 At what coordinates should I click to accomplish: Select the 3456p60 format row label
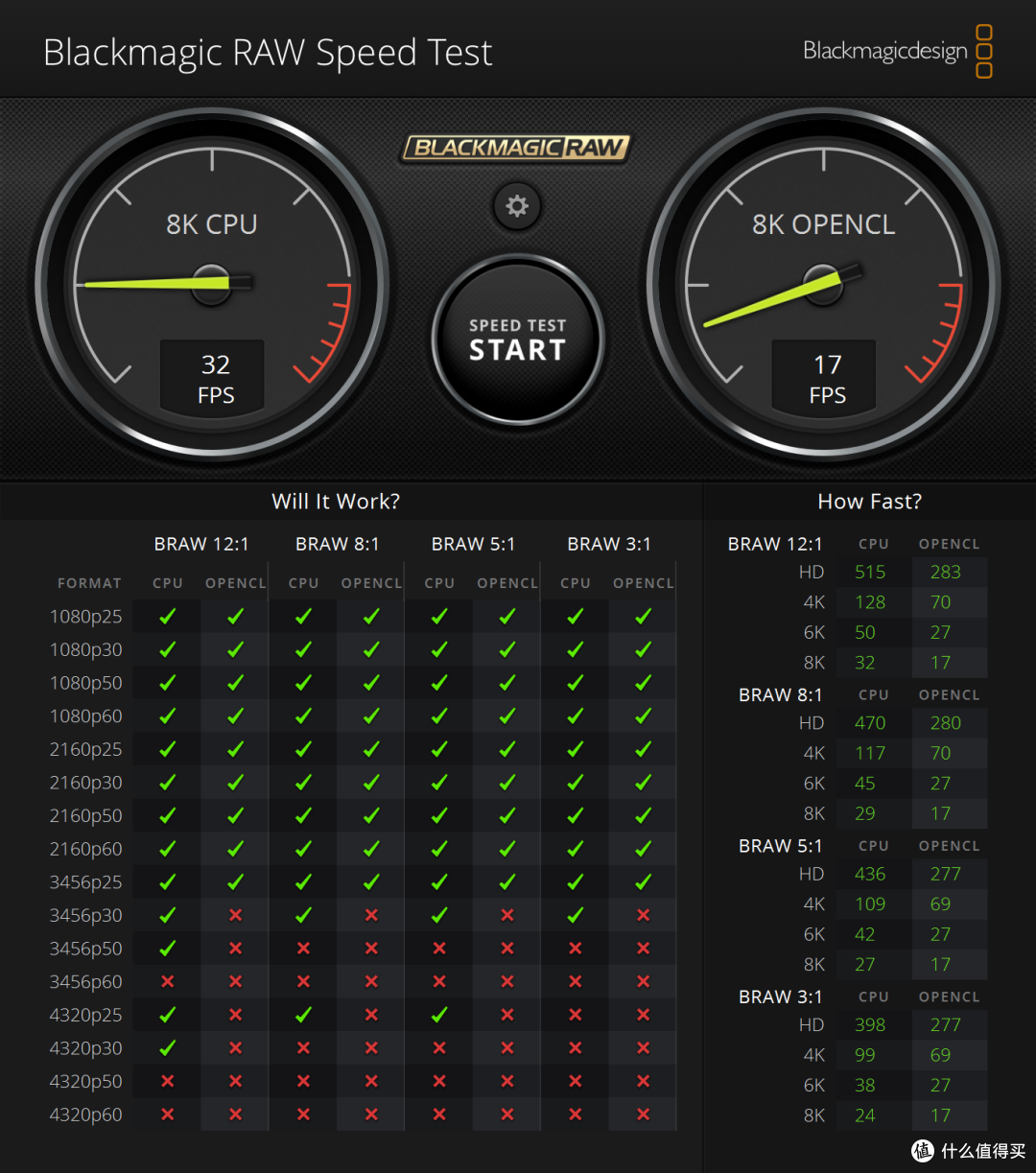point(86,982)
